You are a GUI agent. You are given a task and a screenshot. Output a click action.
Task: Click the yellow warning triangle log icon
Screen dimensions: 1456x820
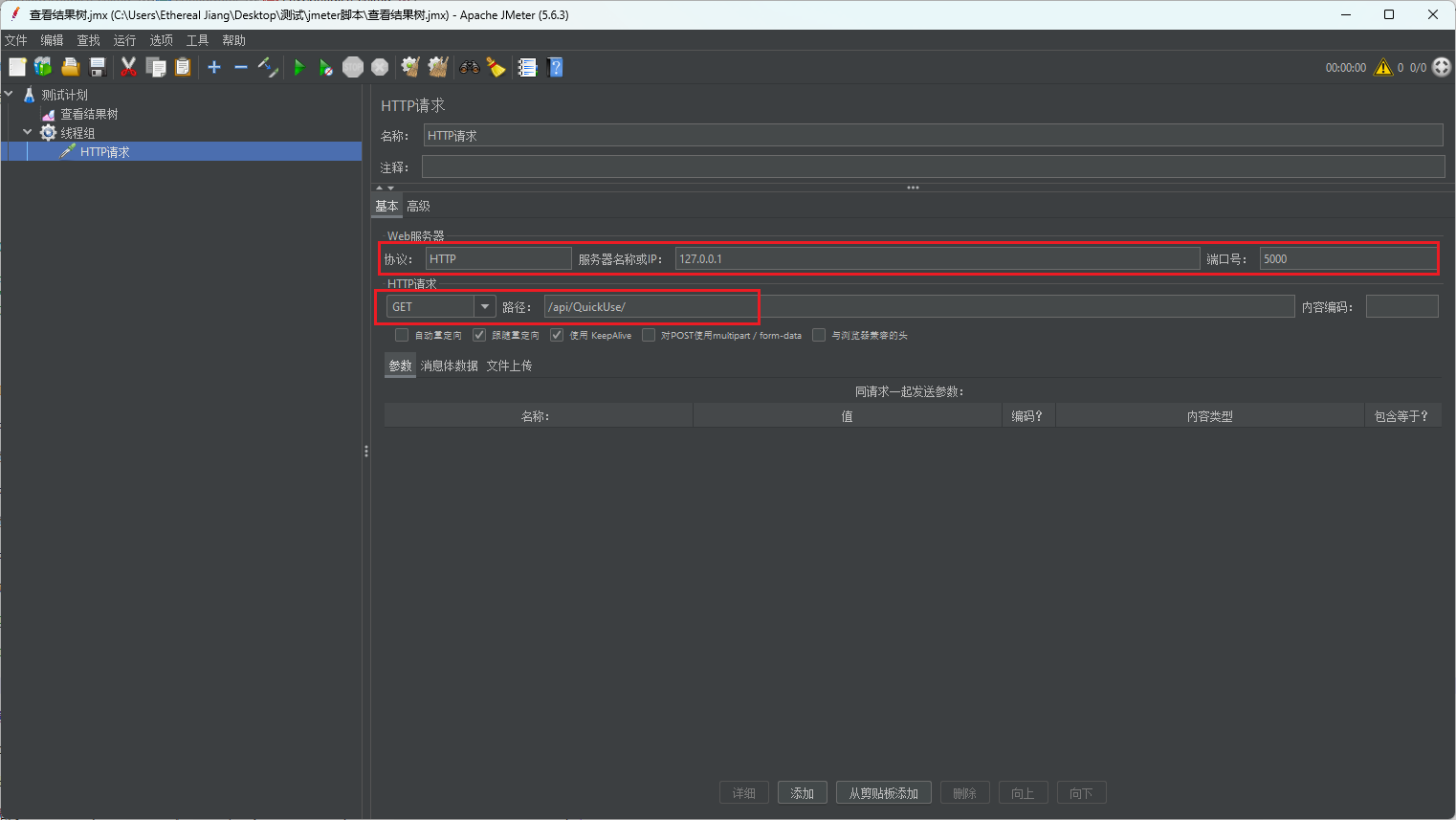click(x=1383, y=67)
